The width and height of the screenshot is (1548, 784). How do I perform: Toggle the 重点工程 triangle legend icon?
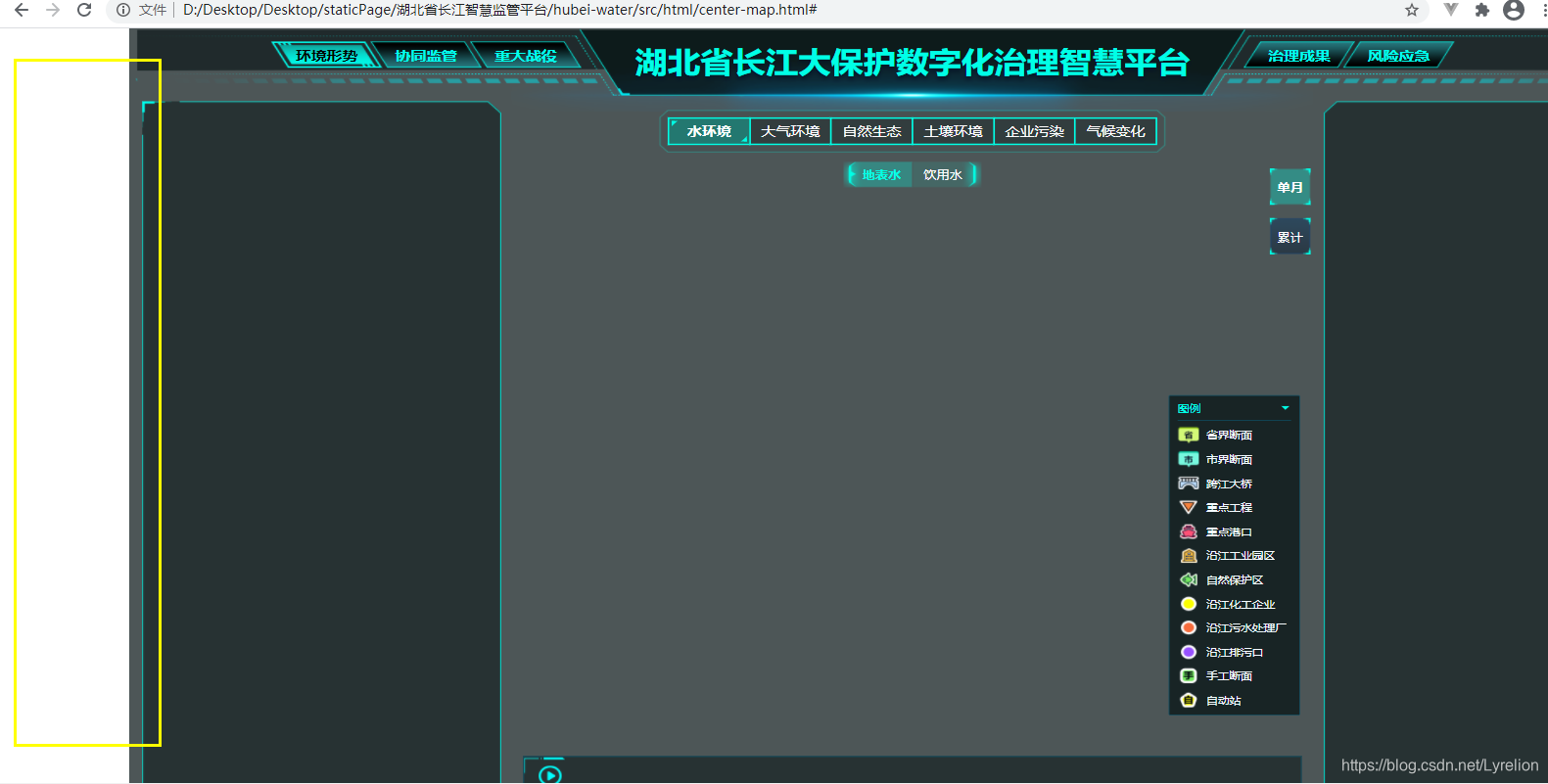click(1188, 507)
